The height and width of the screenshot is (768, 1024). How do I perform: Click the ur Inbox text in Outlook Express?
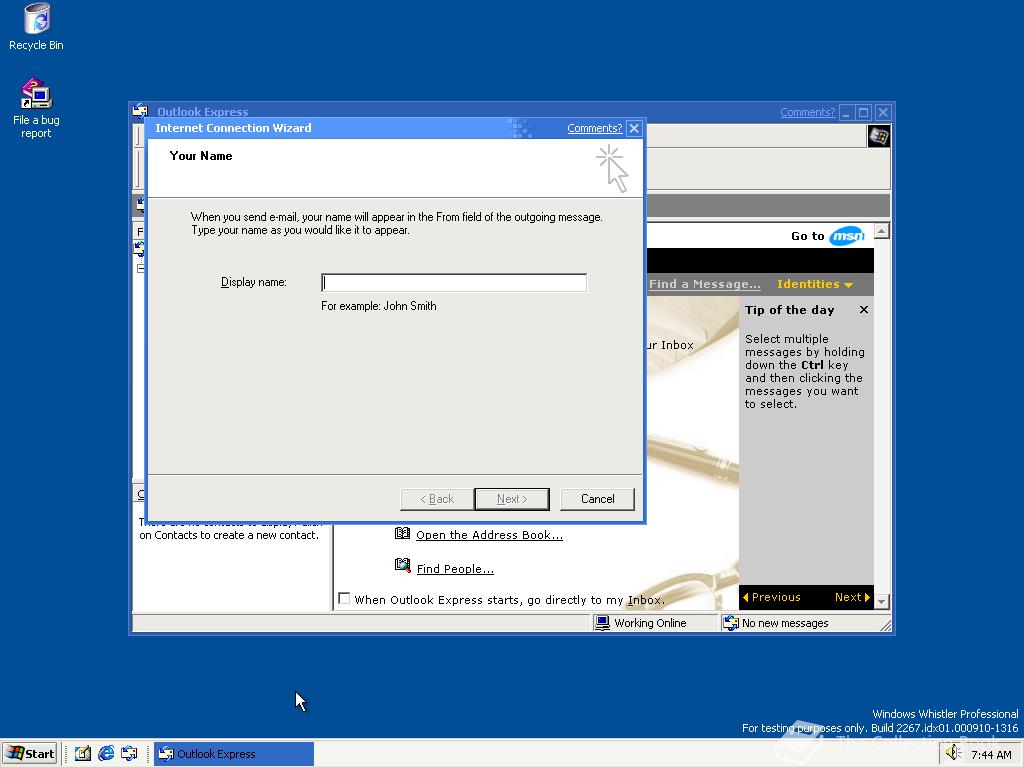click(x=669, y=345)
